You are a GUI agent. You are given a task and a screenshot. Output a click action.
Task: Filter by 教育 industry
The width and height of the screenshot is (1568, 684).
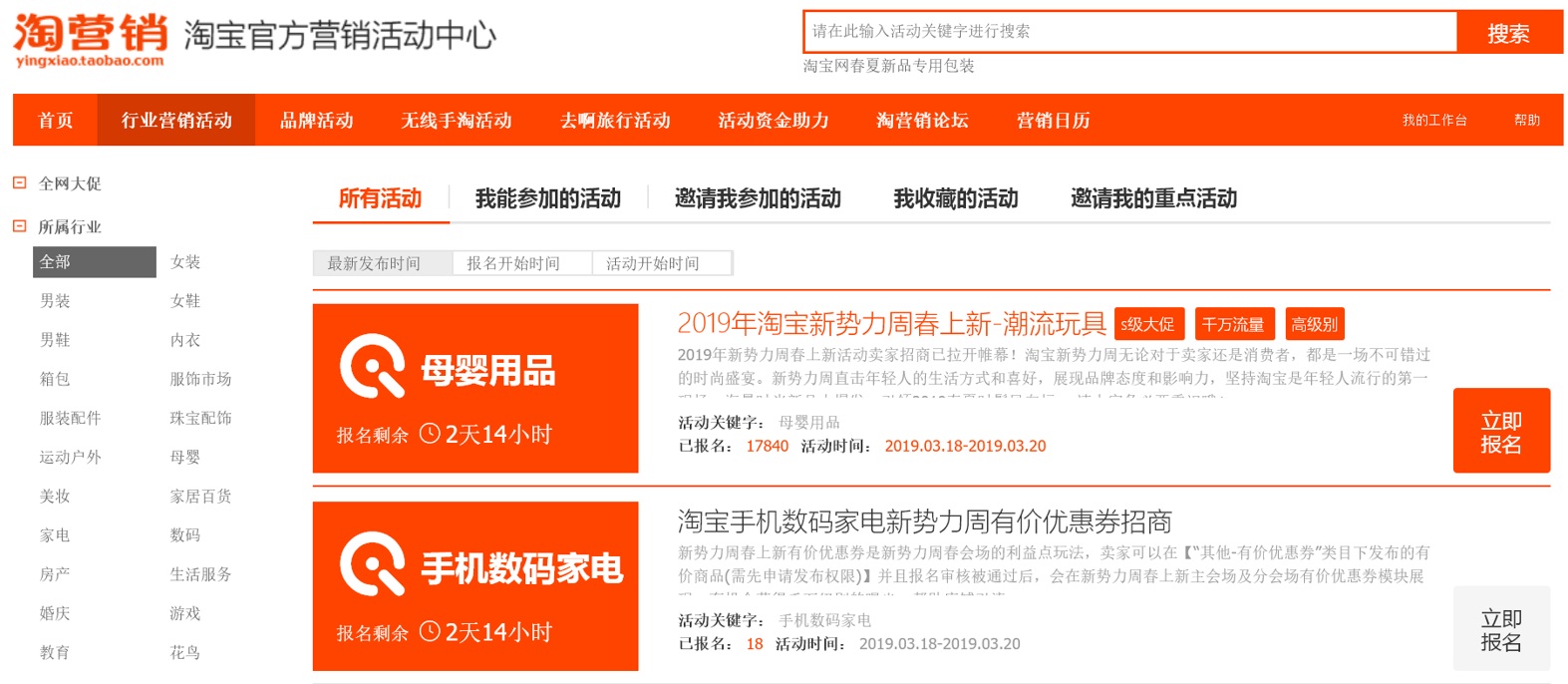click(55, 652)
